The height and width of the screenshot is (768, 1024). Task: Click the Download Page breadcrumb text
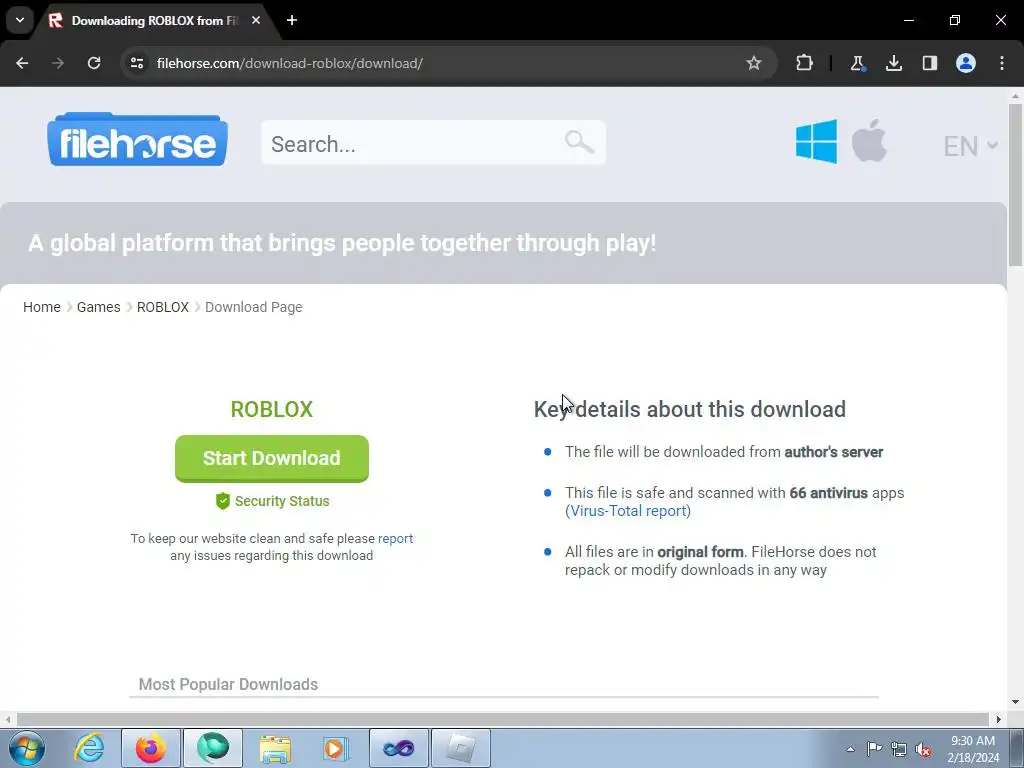[x=253, y=307]
